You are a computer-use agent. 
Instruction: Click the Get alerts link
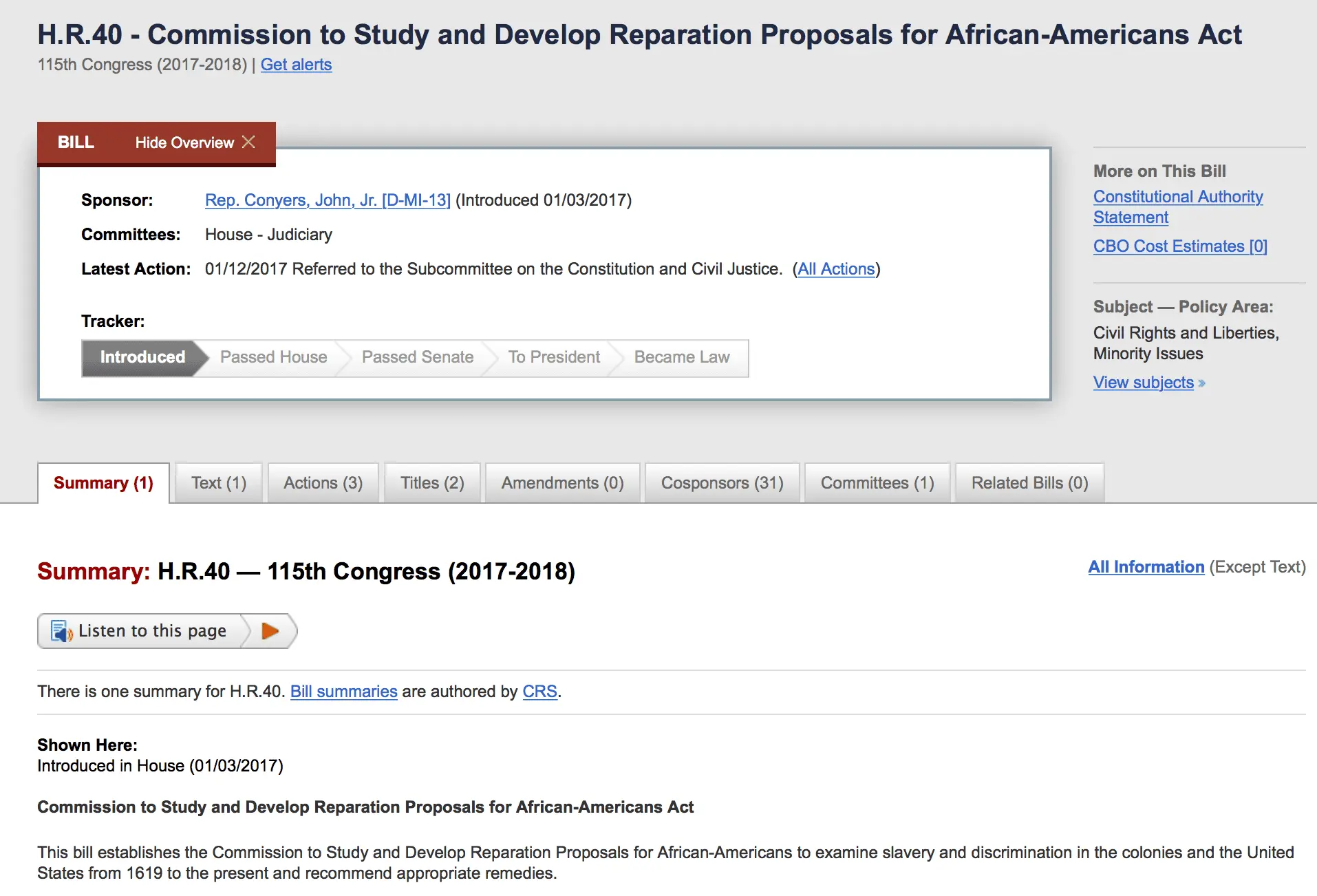(296, 65)
